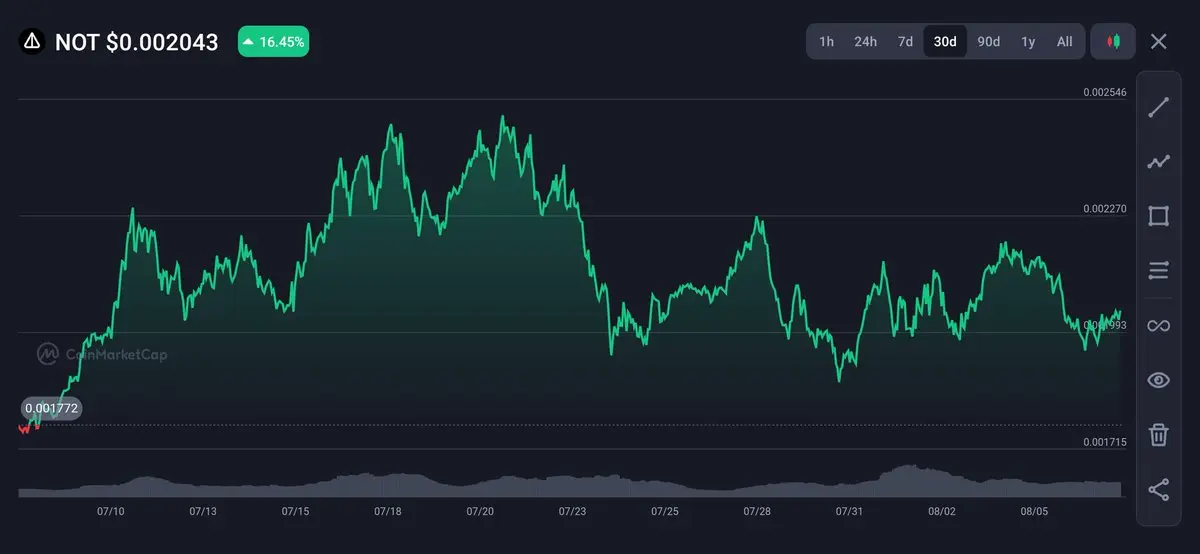Image resolution: width=1200 pixels, height=554 pixels.
Task: Choose the 90d time range
Action: coord(988,41)
